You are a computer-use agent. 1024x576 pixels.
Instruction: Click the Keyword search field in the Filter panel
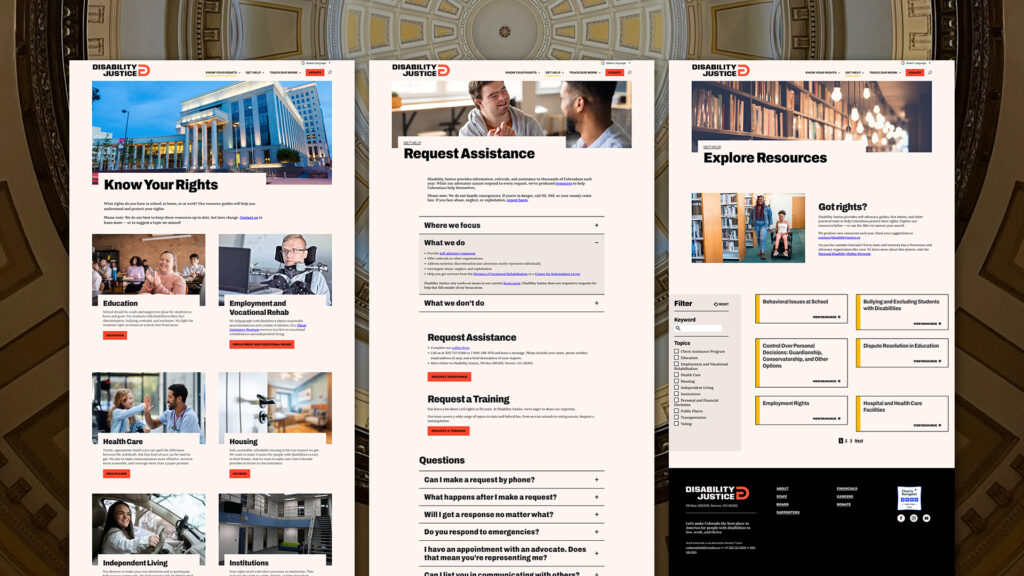pos(698,328)
